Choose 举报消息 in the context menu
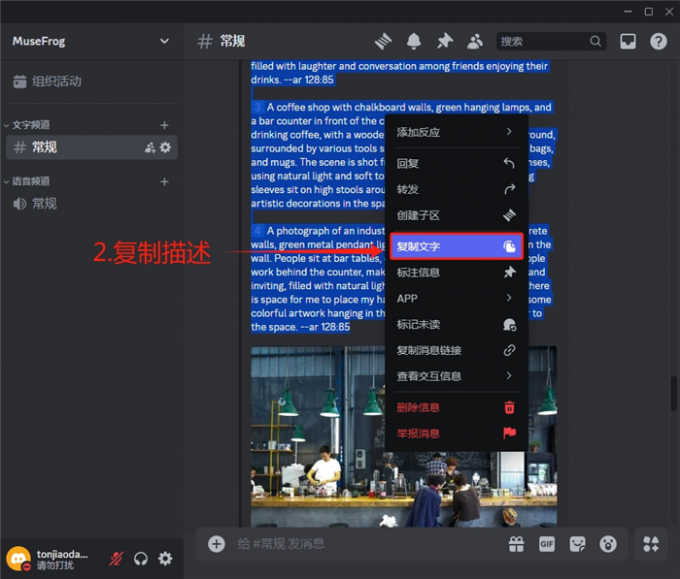The width and height of the screenshot is (680, 579). (456, 433)
